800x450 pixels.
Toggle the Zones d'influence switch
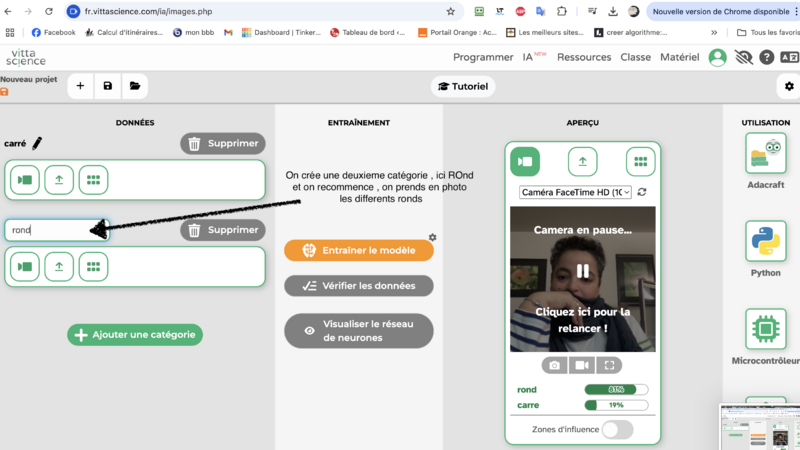coord(617,429)
